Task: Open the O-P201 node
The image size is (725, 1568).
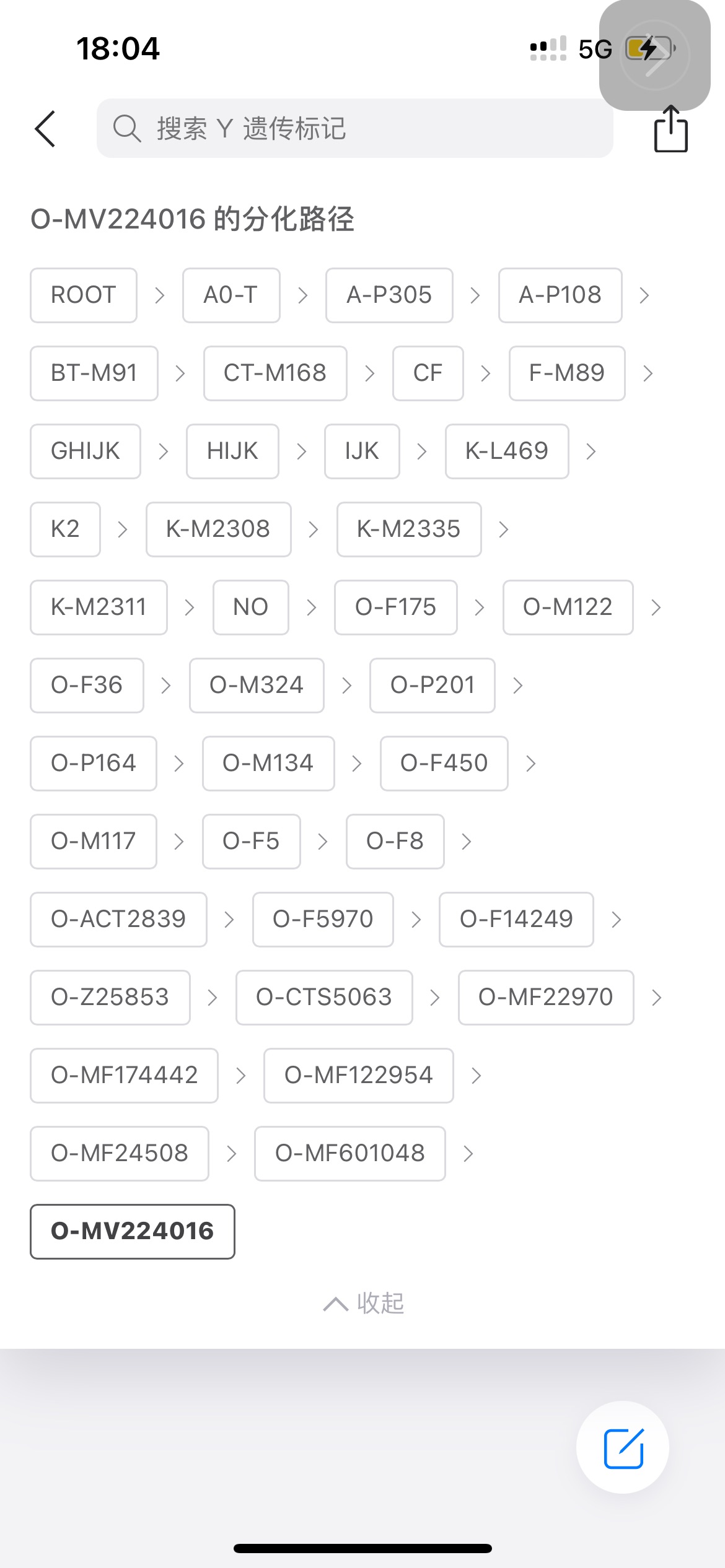Action: tap(432, 686)
